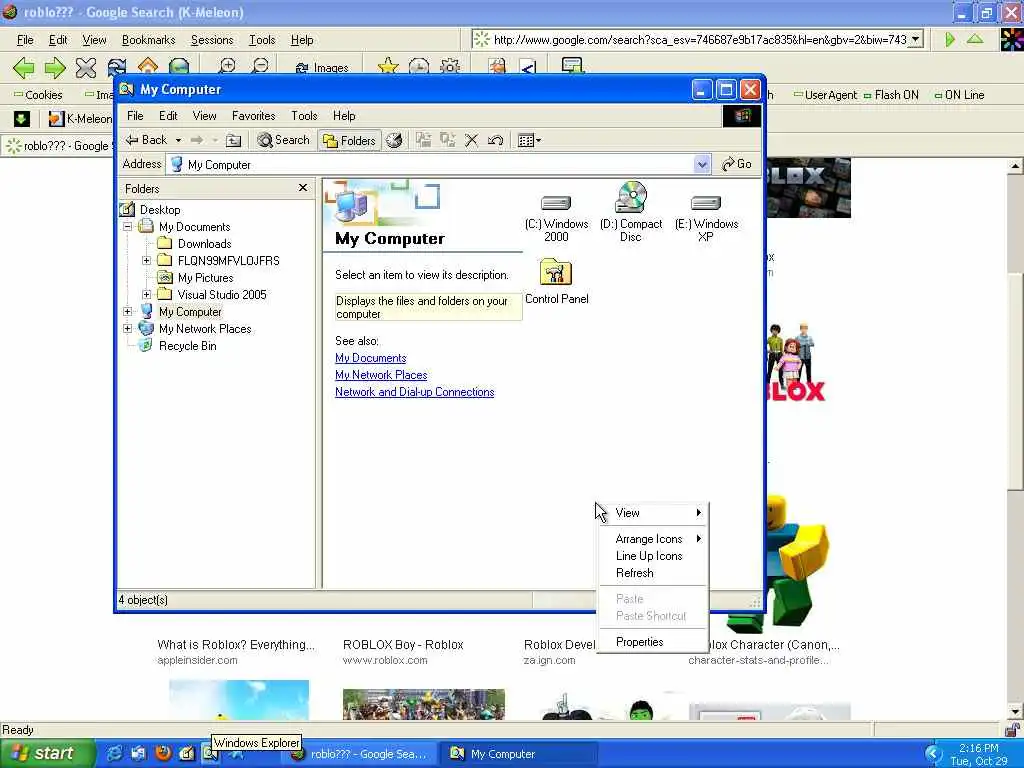
Task: Open preferences gear icon in K-Meleon
Action: [x=450, y=66]
